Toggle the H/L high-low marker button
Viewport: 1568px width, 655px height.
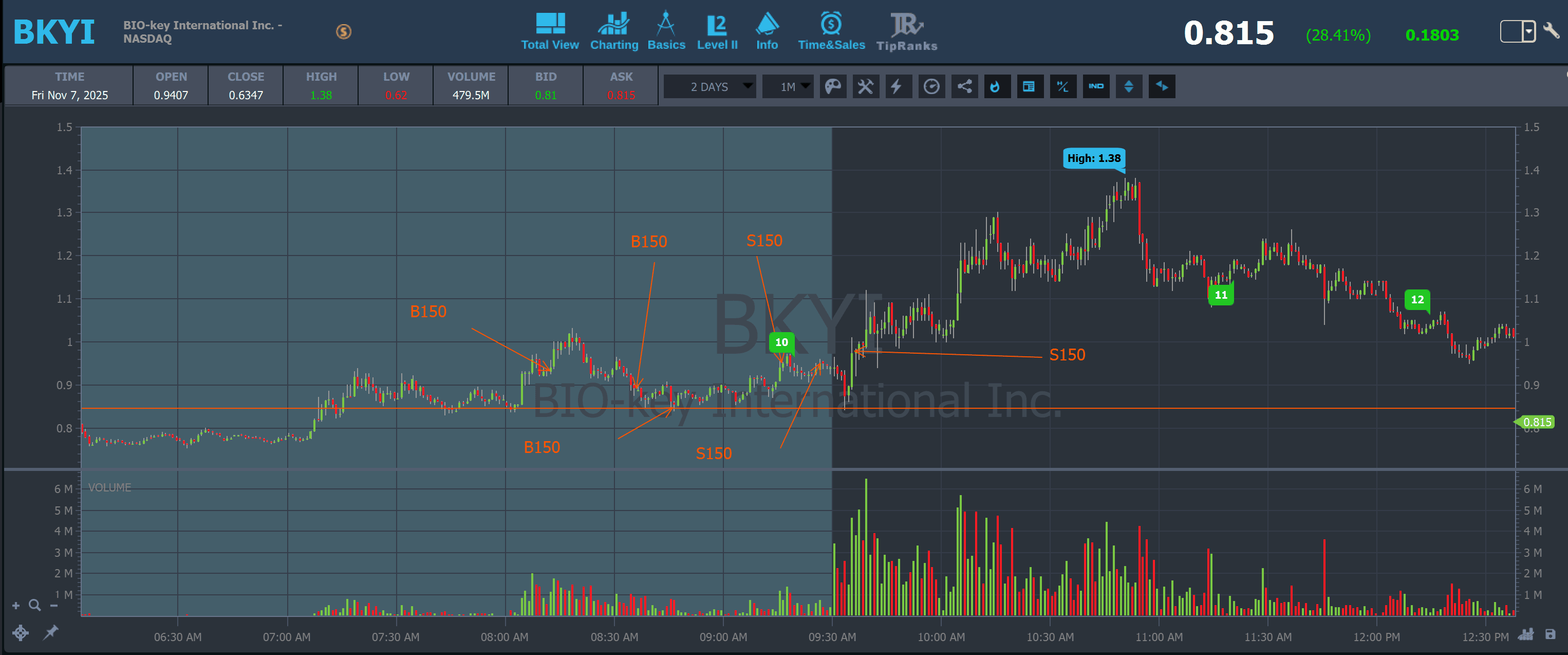click(1063, 86)
